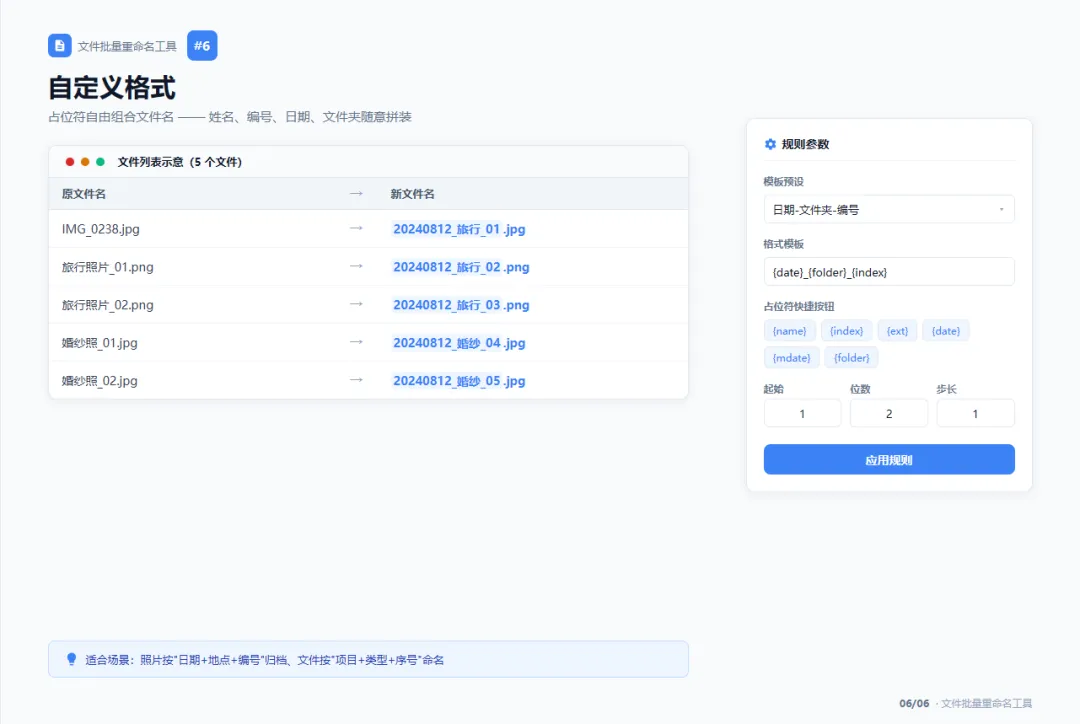
Task: Click the 原文件名 column header
Action: (x=84, y=194)
